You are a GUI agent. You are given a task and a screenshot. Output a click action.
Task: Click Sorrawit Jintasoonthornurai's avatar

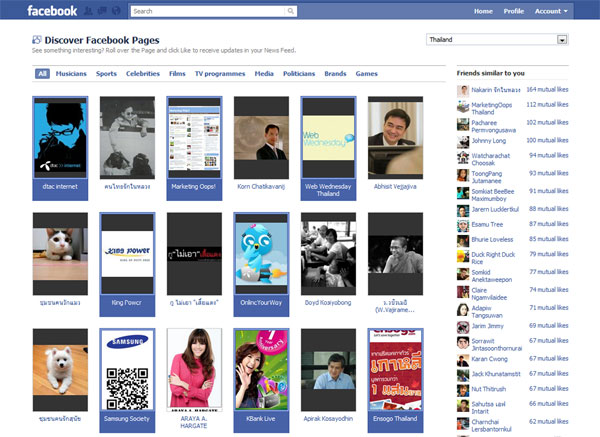coord(463,343)
